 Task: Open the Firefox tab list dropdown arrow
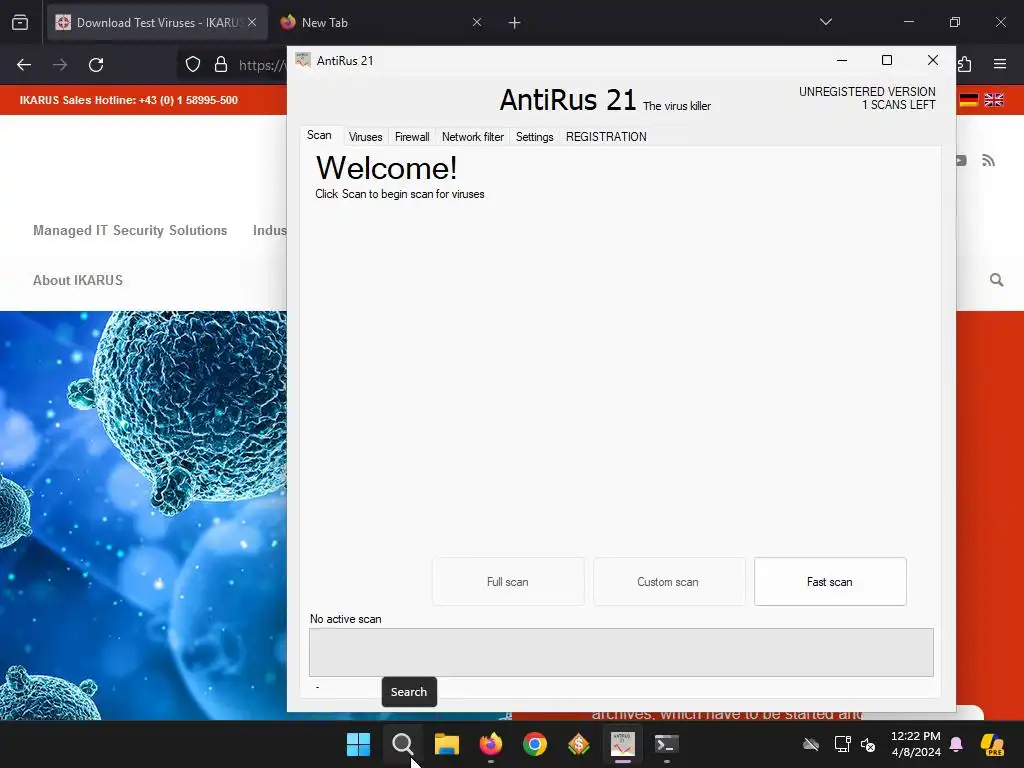(x=825, y=22)
